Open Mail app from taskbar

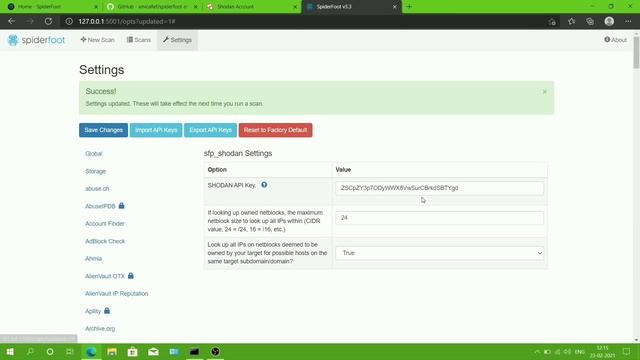(153, 351)
